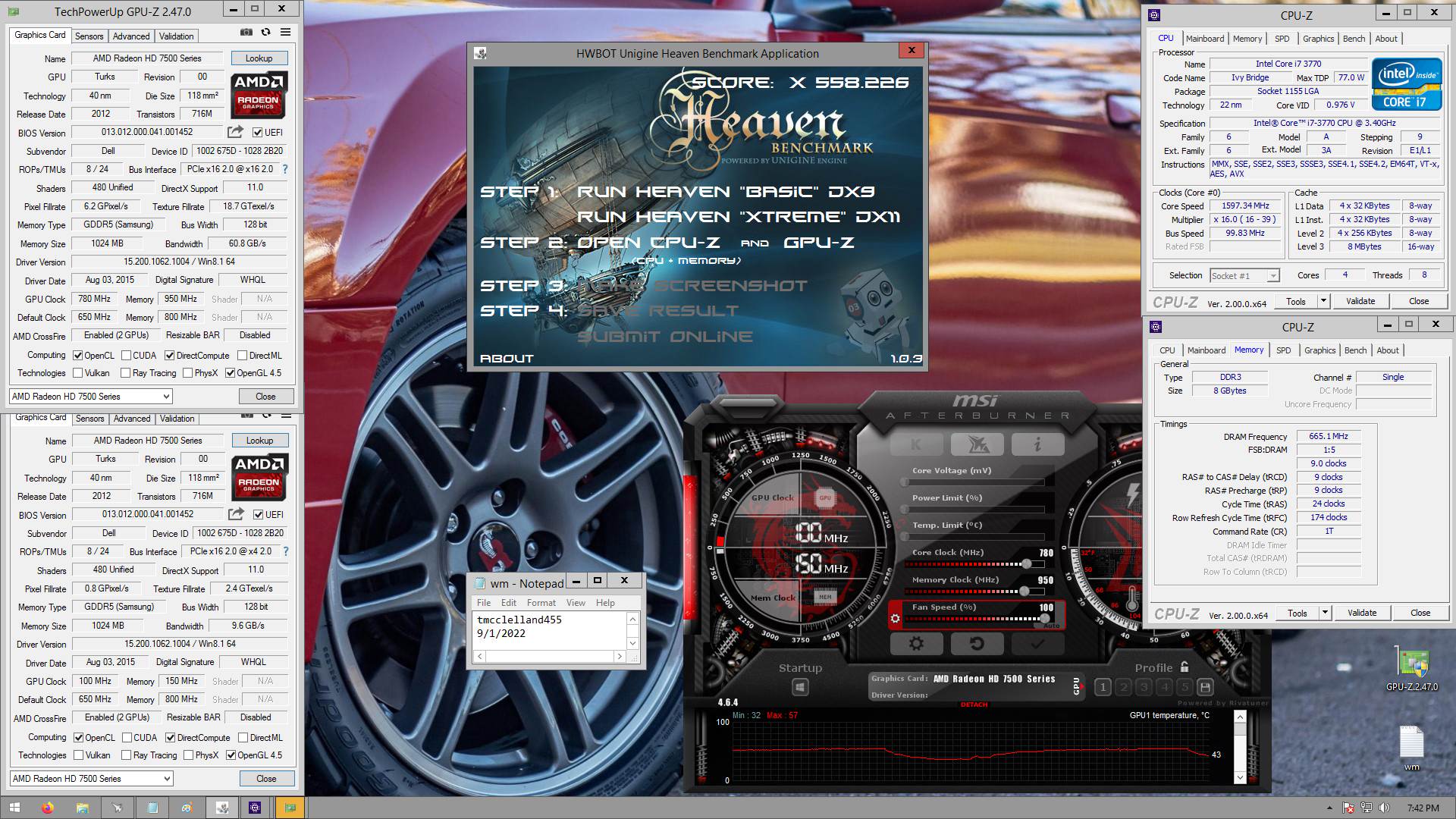This screenshot has height=819, width=1456.
Task: Reset Afterburner settings with the reset arrow
Action: coord(977,643)
